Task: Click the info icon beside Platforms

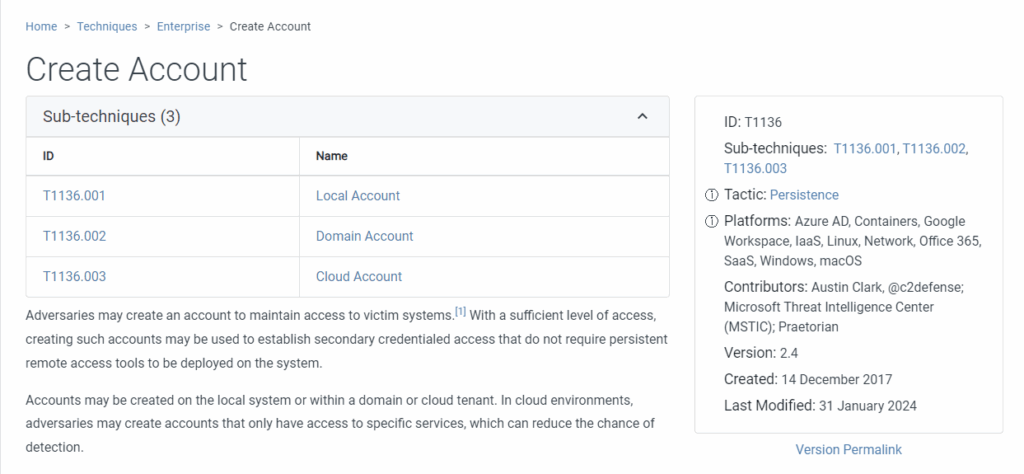Action: (712, 221)
